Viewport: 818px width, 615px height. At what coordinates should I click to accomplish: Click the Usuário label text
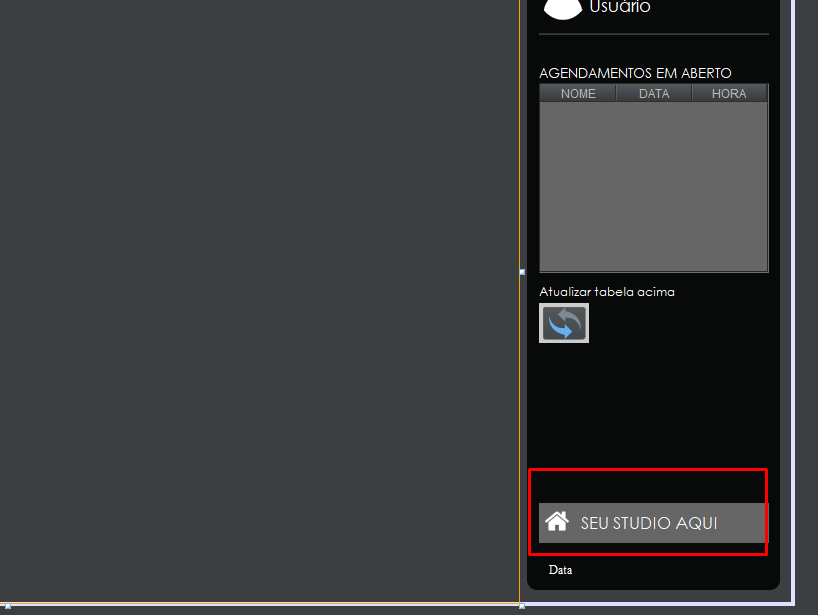(620, 7)
